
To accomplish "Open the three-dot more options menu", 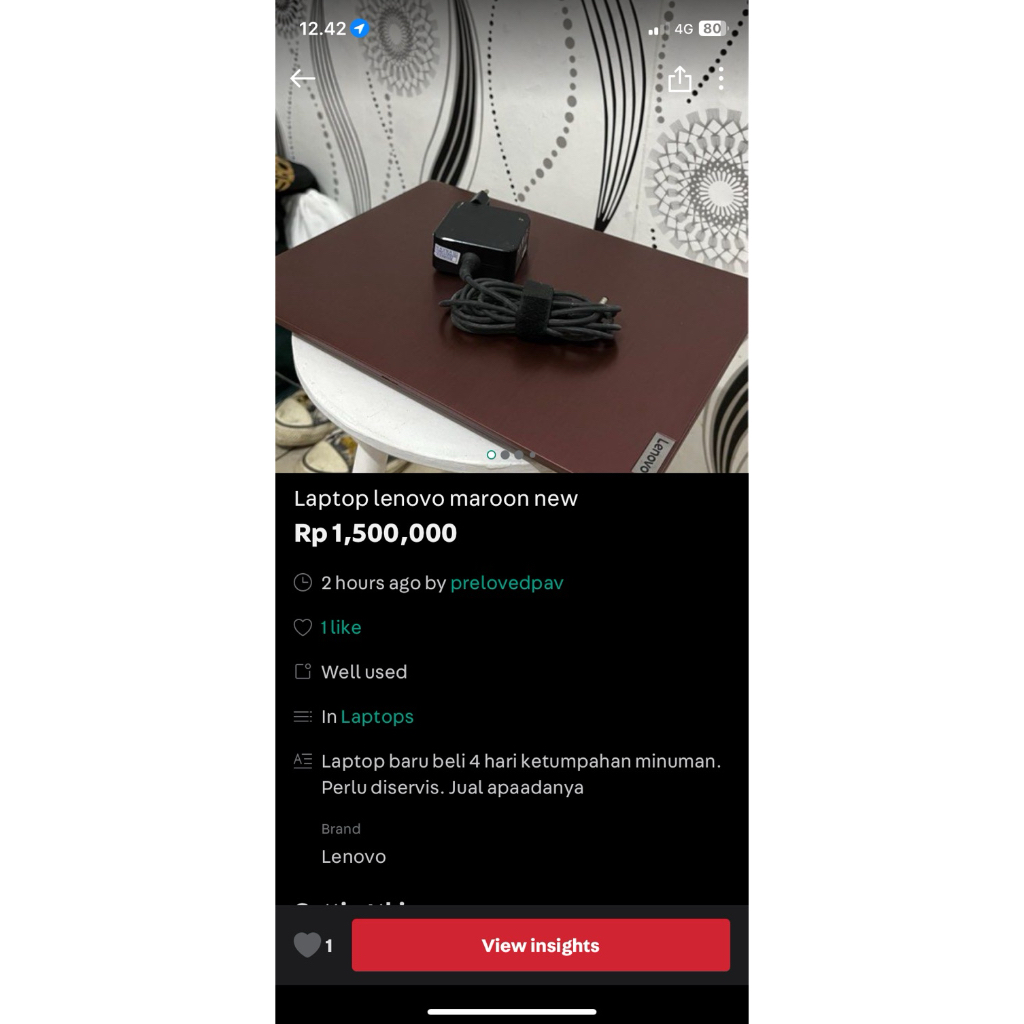I will 721,79.
